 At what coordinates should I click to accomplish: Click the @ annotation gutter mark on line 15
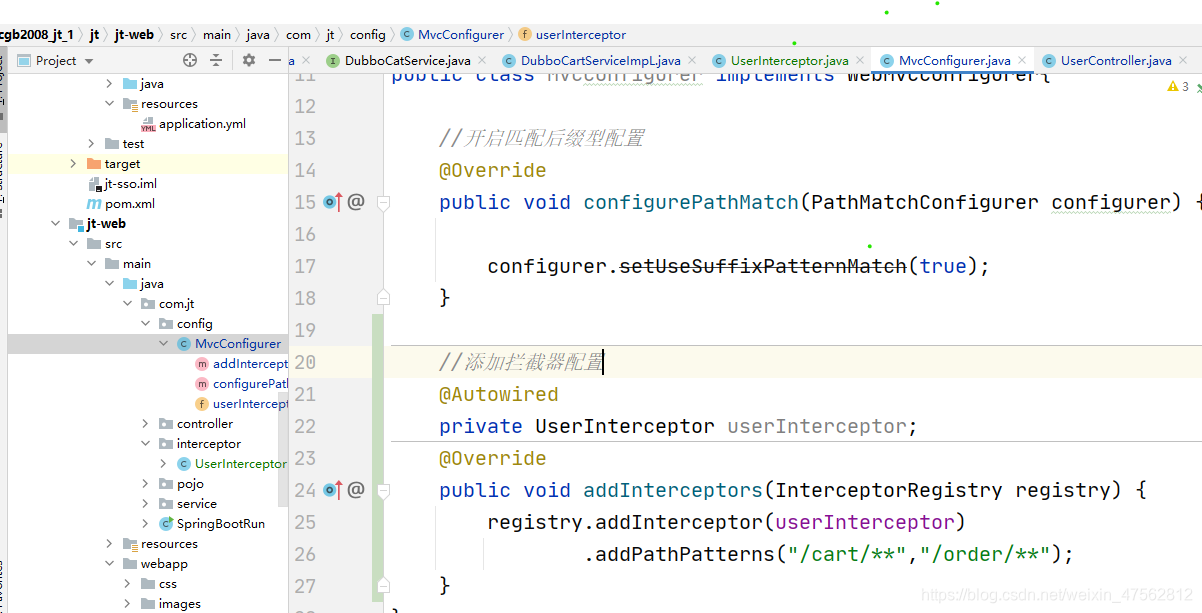[x=356, y=202]
